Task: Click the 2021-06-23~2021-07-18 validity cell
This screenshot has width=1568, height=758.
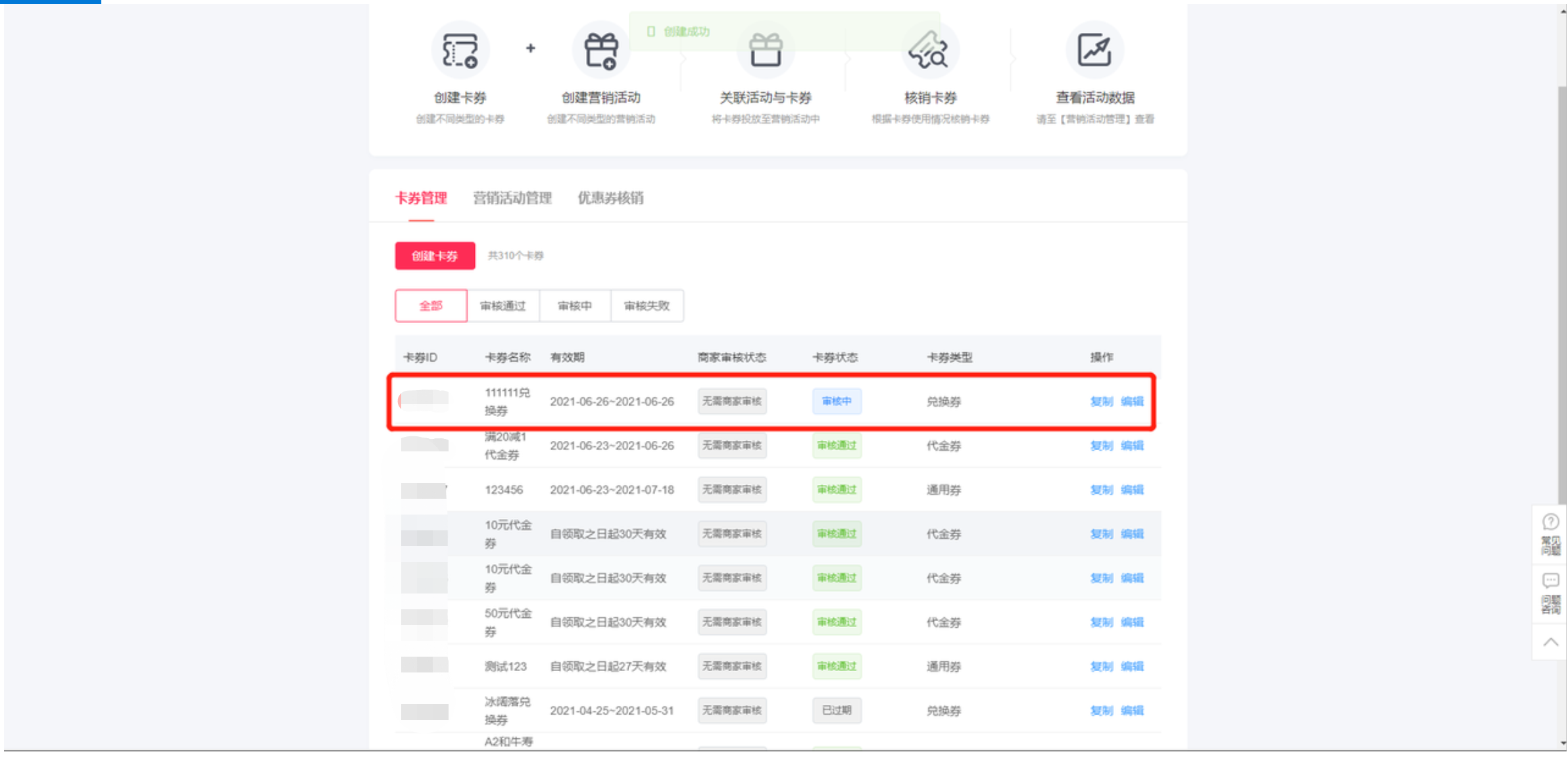Action: pos(612,490)
